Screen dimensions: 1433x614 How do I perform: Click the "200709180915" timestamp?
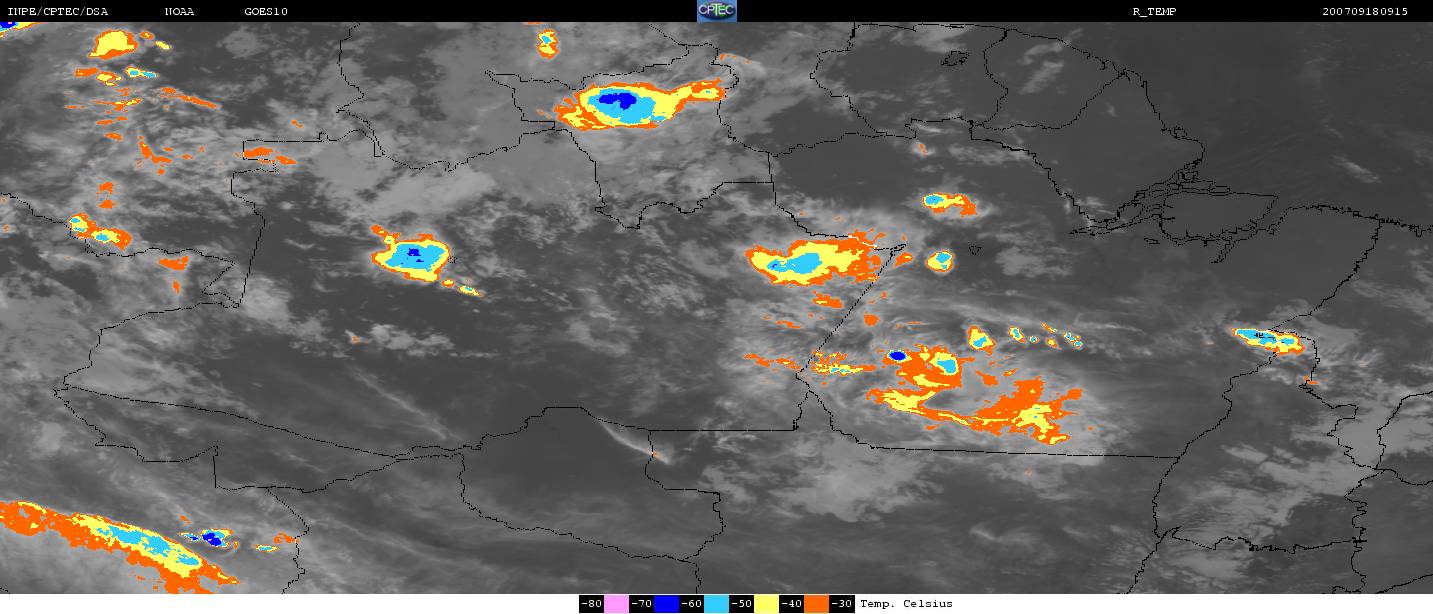click(x=1364, y=11)
